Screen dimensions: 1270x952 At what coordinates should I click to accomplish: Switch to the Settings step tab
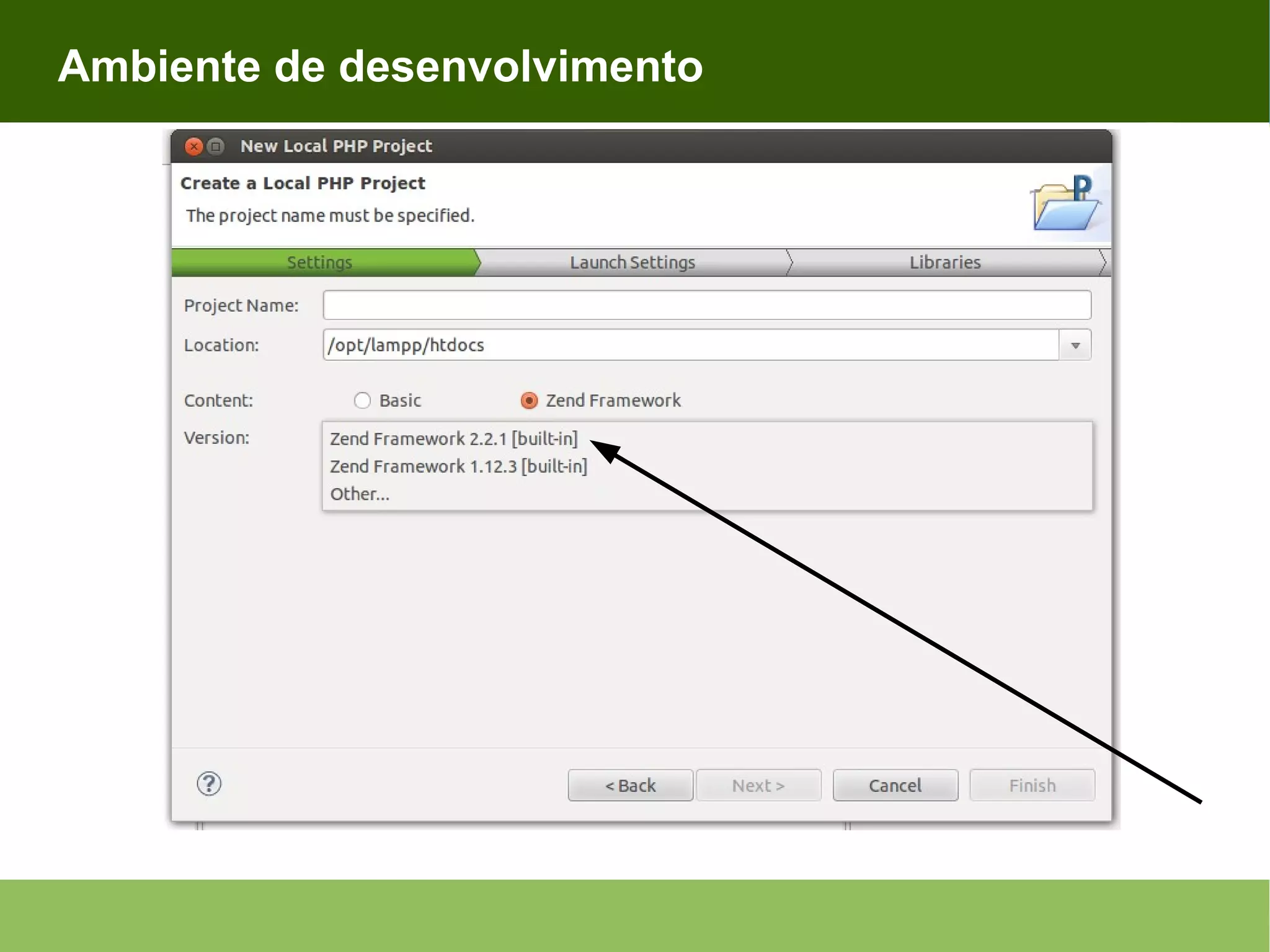tap(323, 262)
